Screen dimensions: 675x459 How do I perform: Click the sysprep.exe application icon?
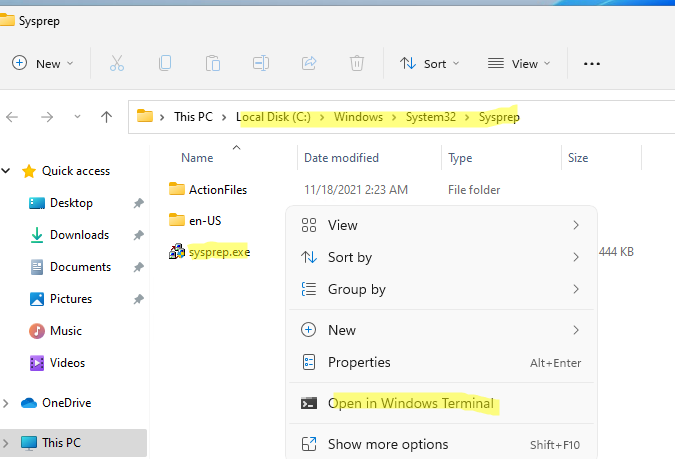pos(177,251)
